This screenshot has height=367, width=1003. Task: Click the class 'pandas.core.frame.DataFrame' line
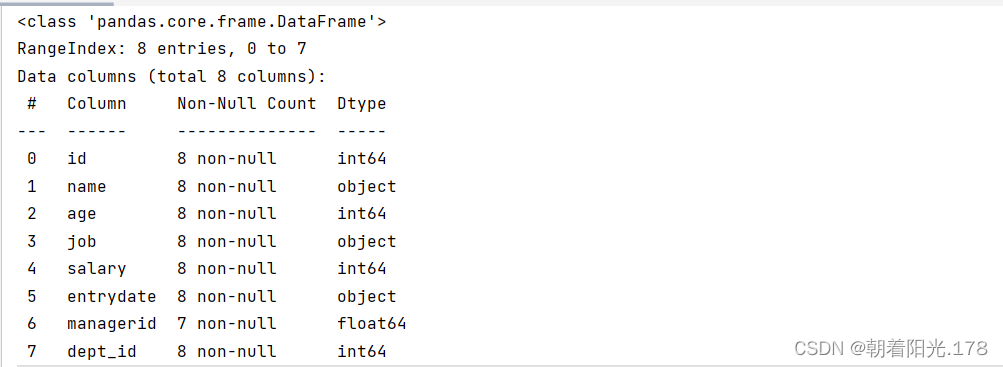pyautogui.click(x=201, y=22)
